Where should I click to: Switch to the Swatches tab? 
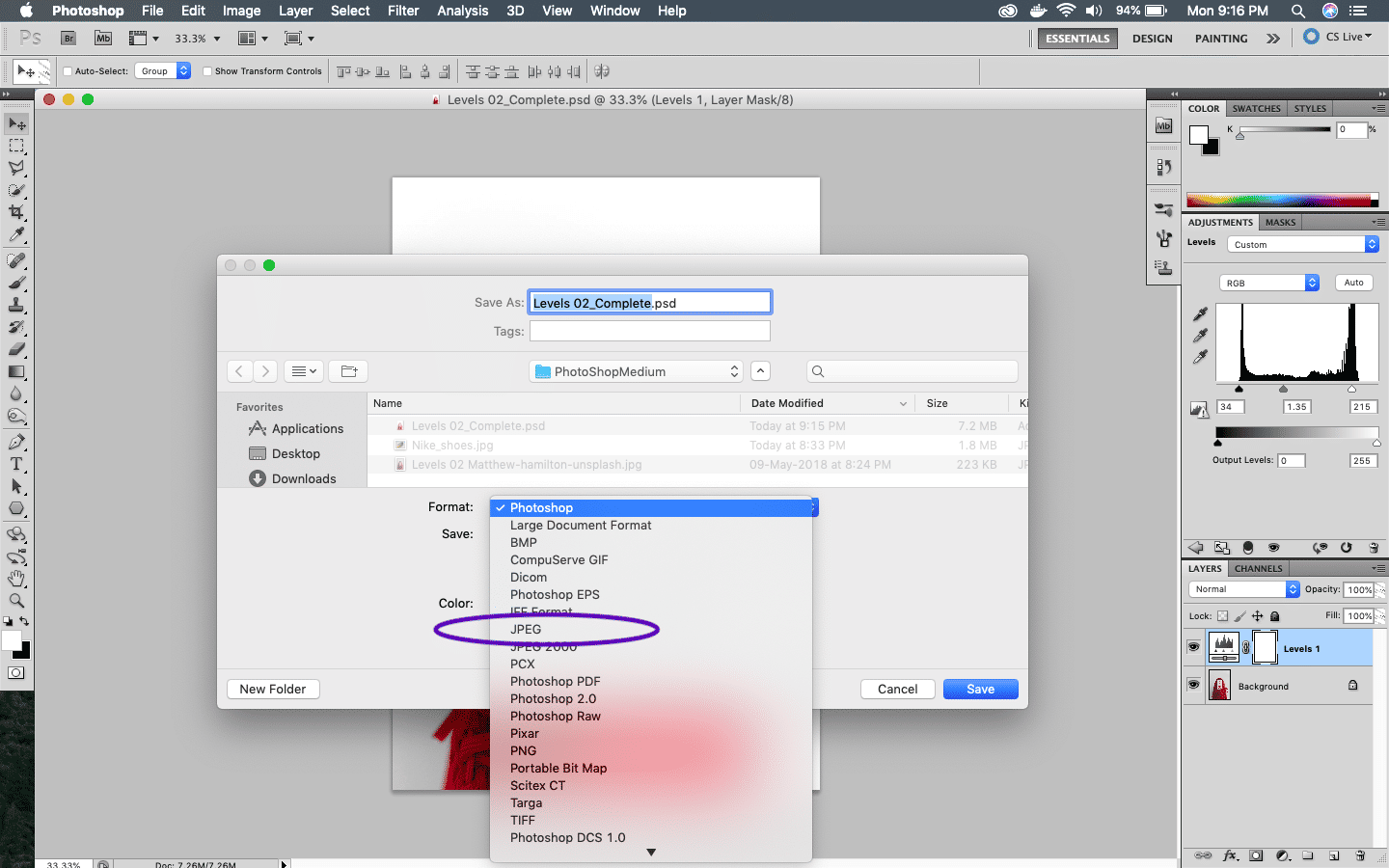point(1256,109)
